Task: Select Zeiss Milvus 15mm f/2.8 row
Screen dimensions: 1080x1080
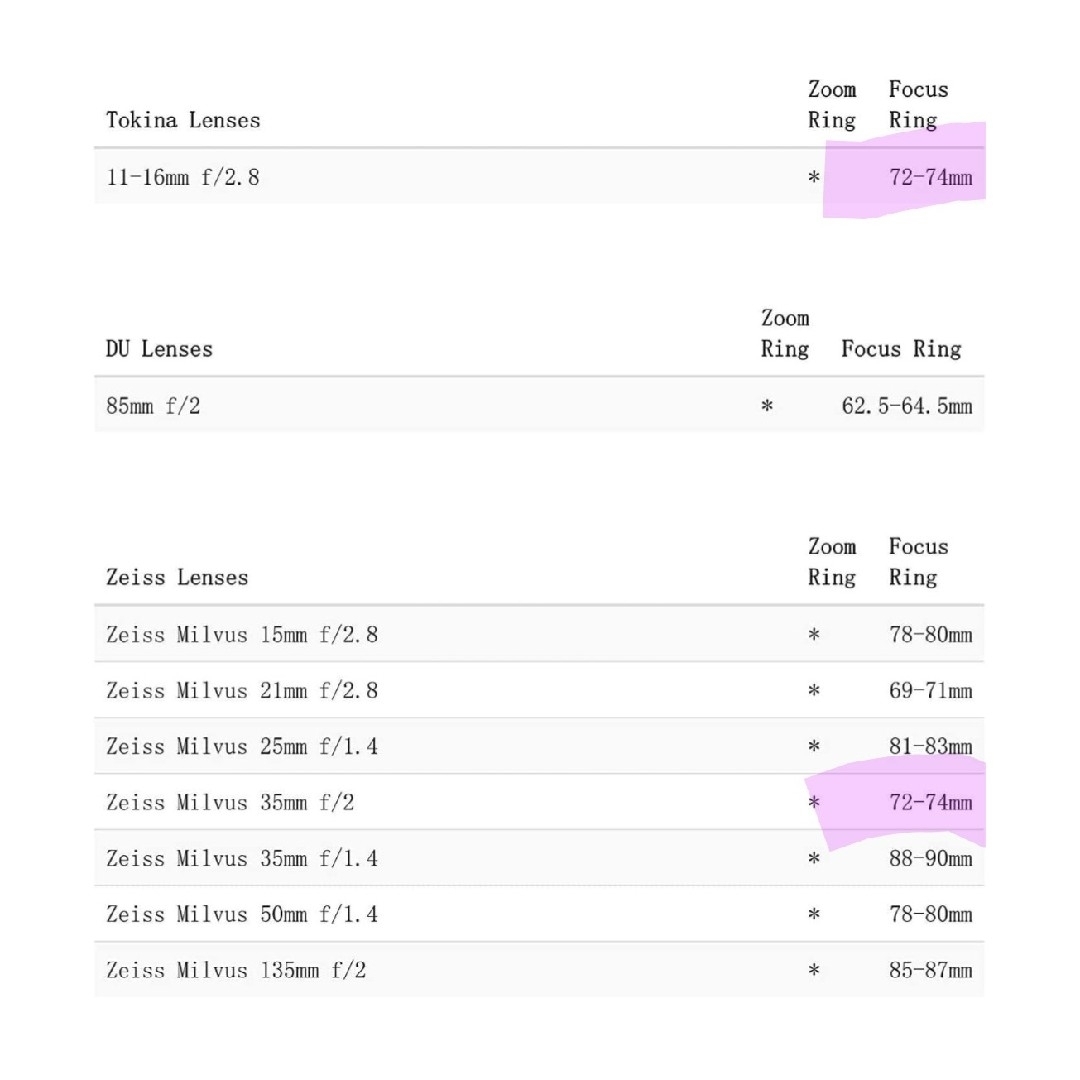Action: click(x=539, y=634)
